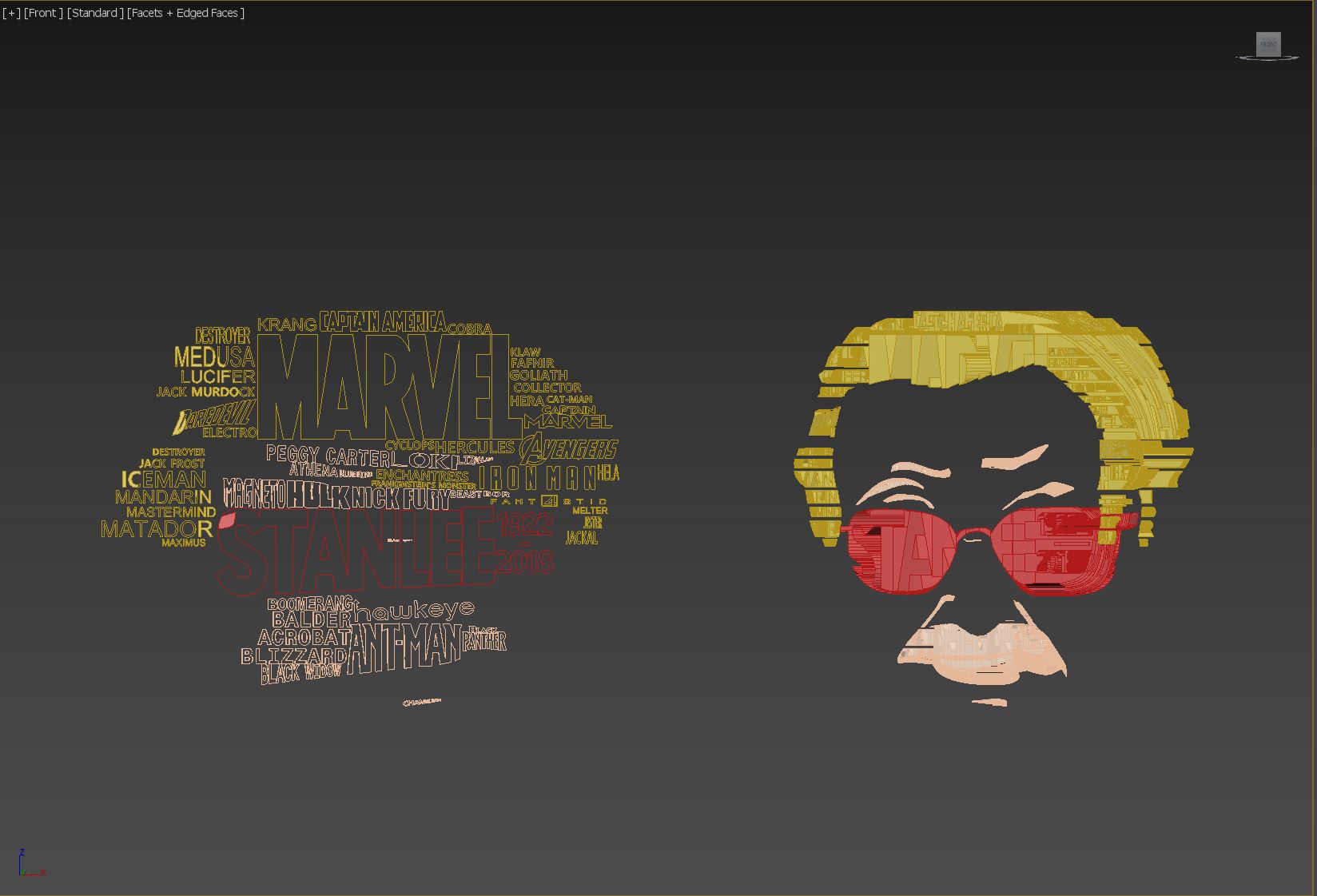Viewport: 1317px width, 896px height.
Task: Select the BOOMERANG text spline
Action: click(310, 604)
